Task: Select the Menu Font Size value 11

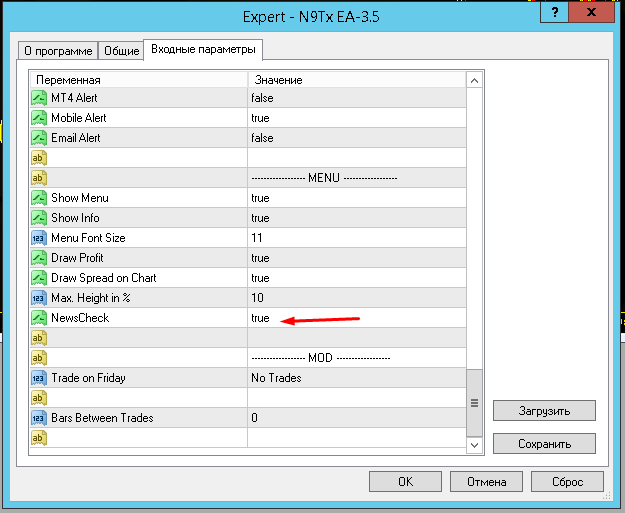Action: click(x=257, y=238)
